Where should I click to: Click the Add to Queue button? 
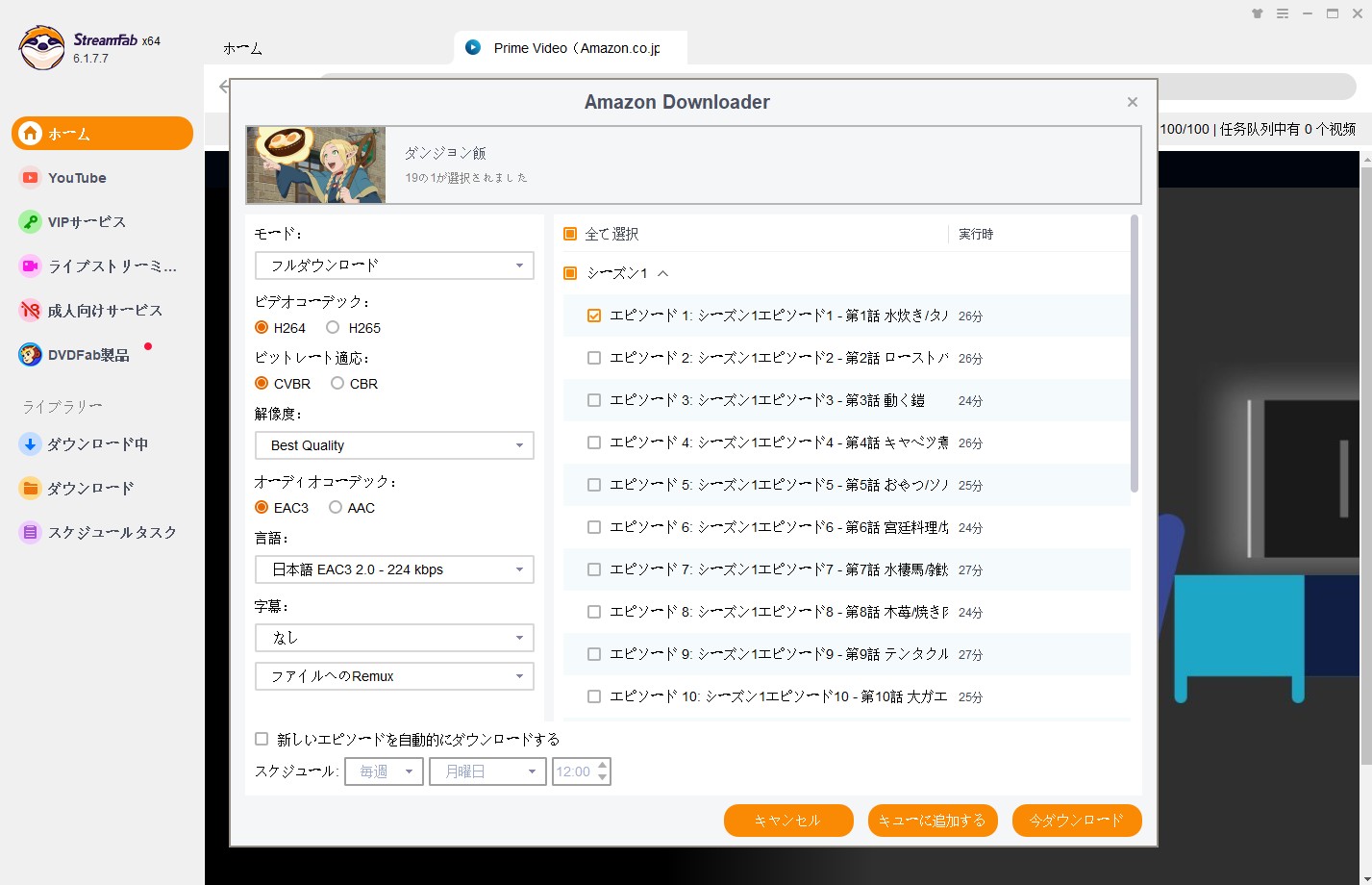(x=933, y=821)
